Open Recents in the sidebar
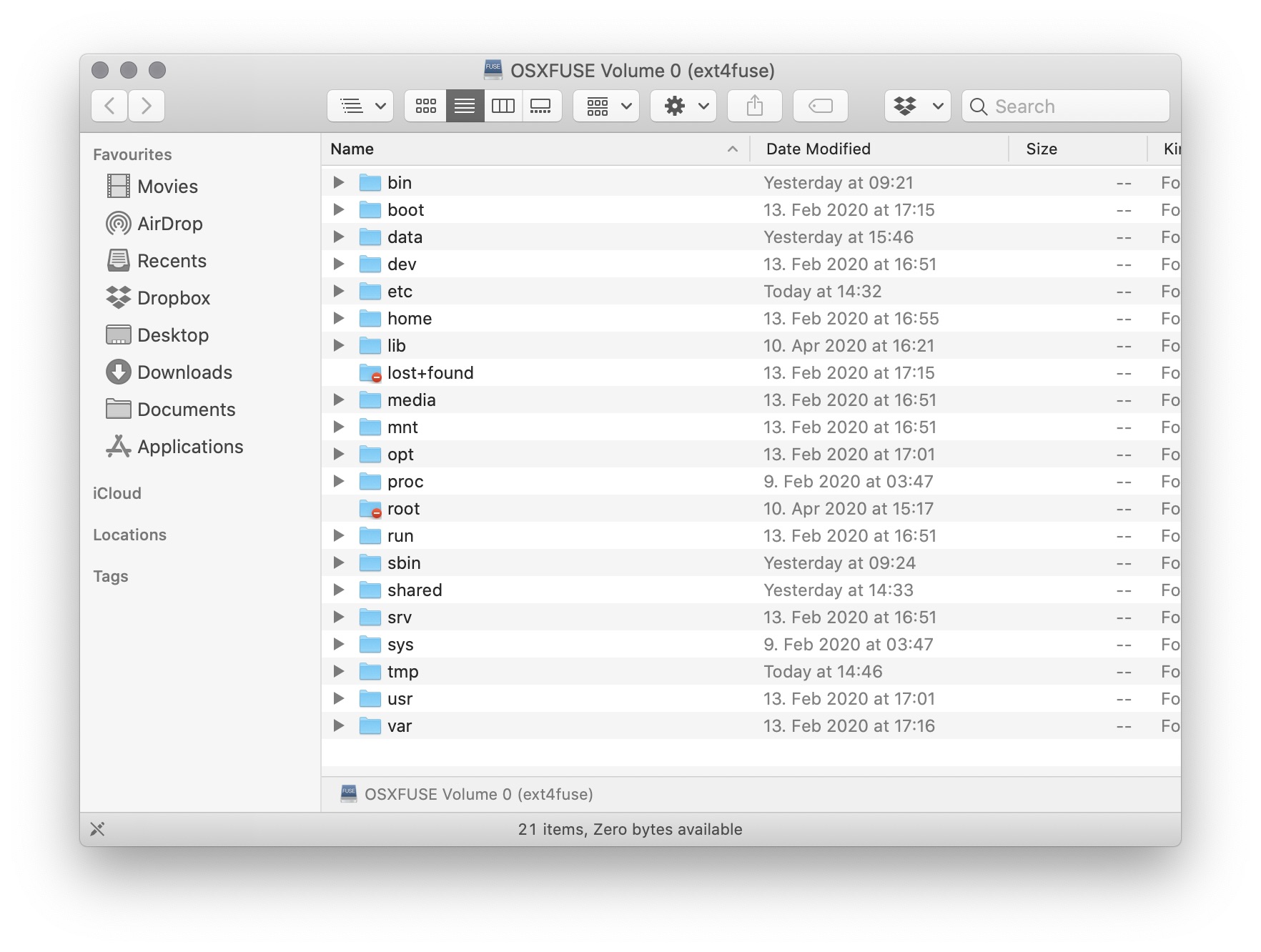 click(x=157, y=261)
